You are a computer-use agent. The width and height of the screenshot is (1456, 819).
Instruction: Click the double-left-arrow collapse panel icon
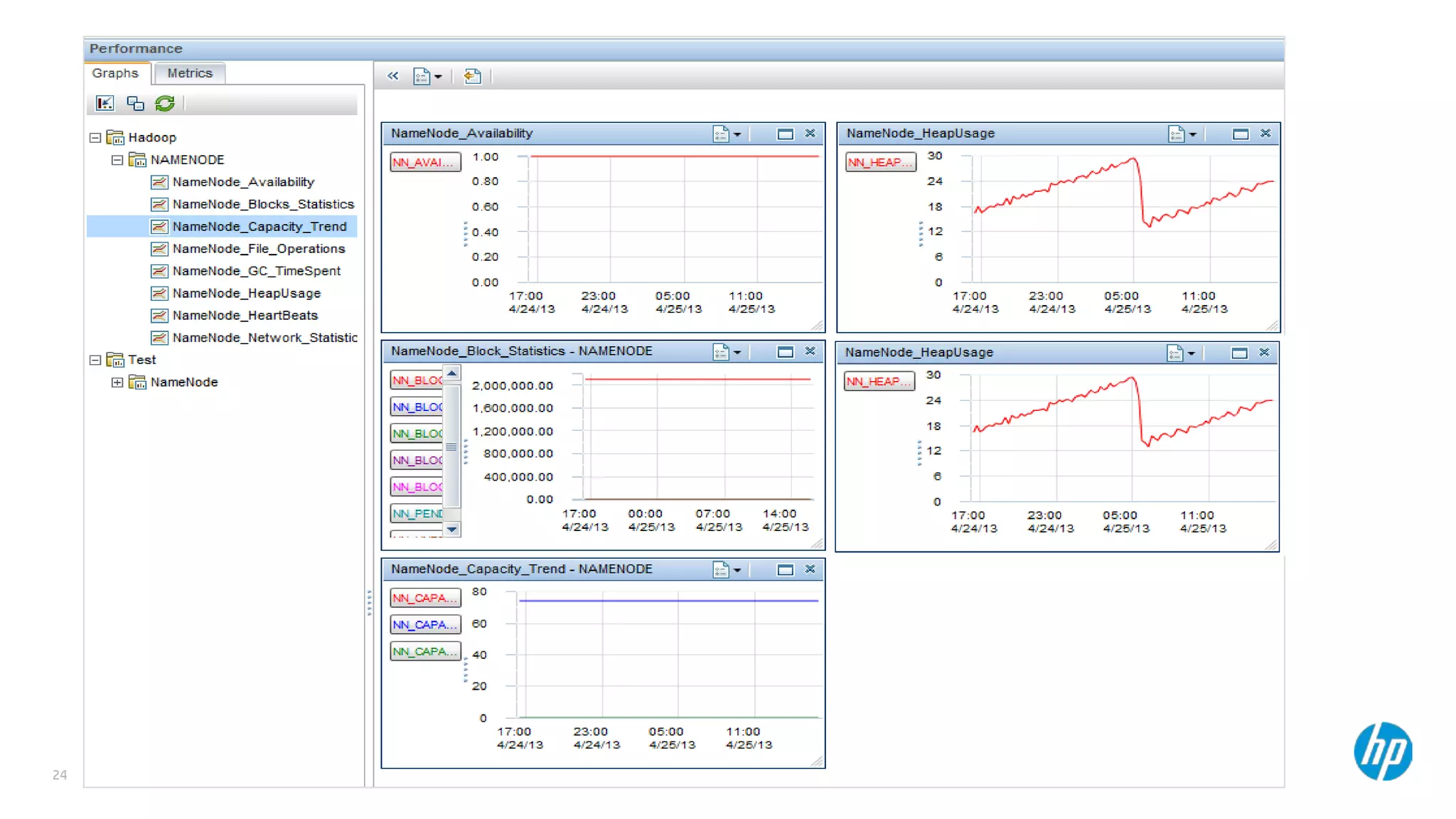click(392, 75)
